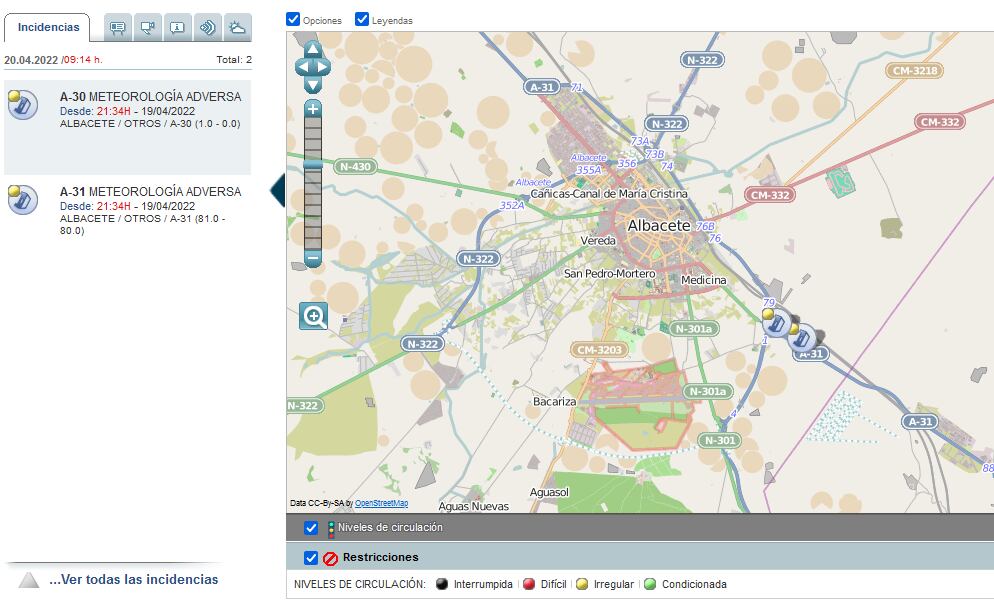Open the information points panel
The image size is (994, 614).
click(x=177, y=27)
